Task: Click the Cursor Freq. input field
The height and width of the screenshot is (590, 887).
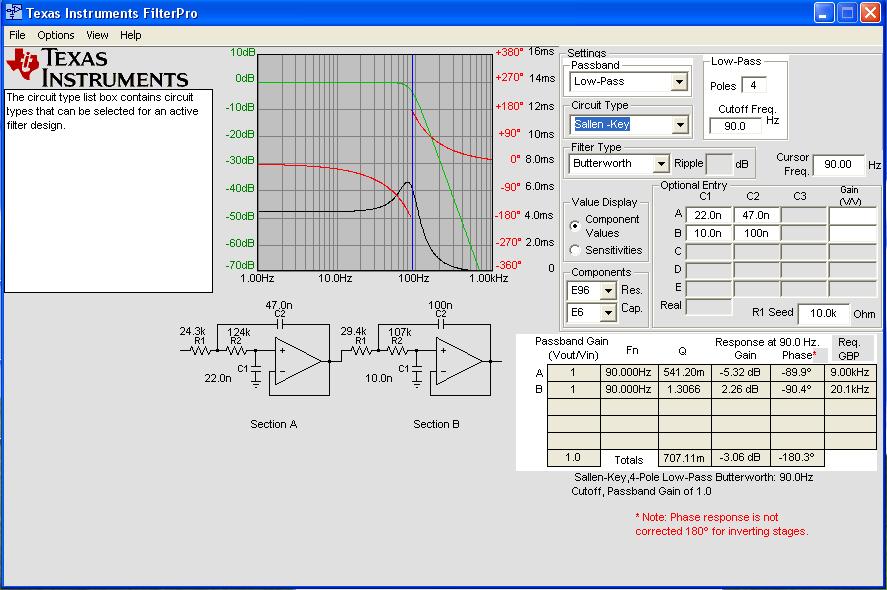Action: tap(838, 164)
